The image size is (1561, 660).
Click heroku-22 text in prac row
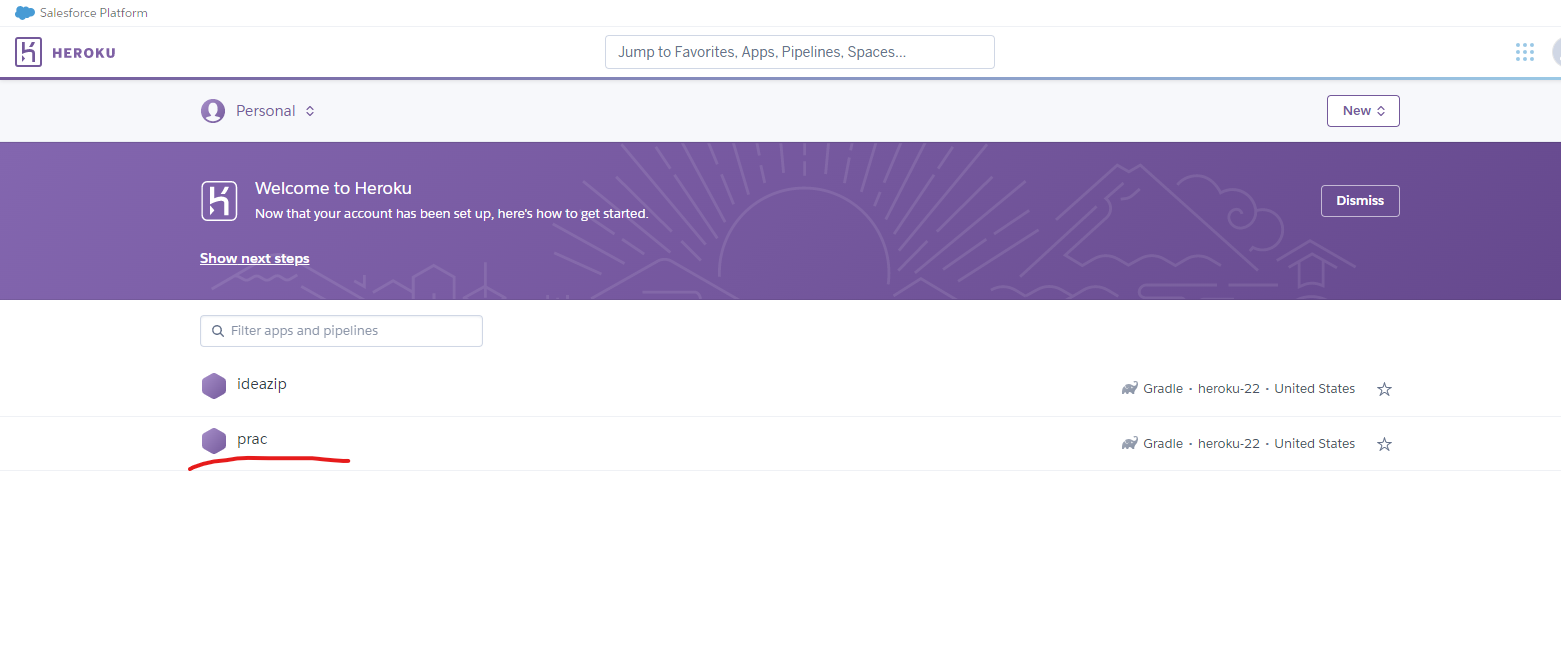(x=1229, y=443)
